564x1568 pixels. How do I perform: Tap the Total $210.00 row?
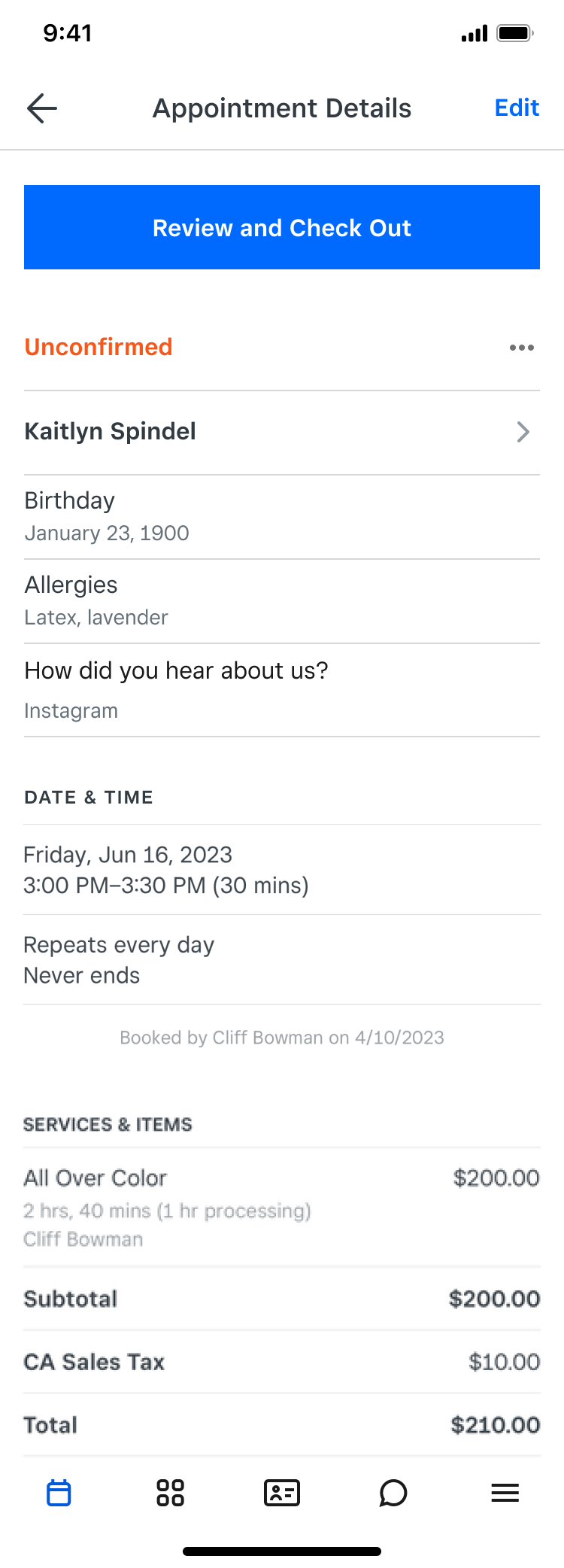click(282, 1425)
